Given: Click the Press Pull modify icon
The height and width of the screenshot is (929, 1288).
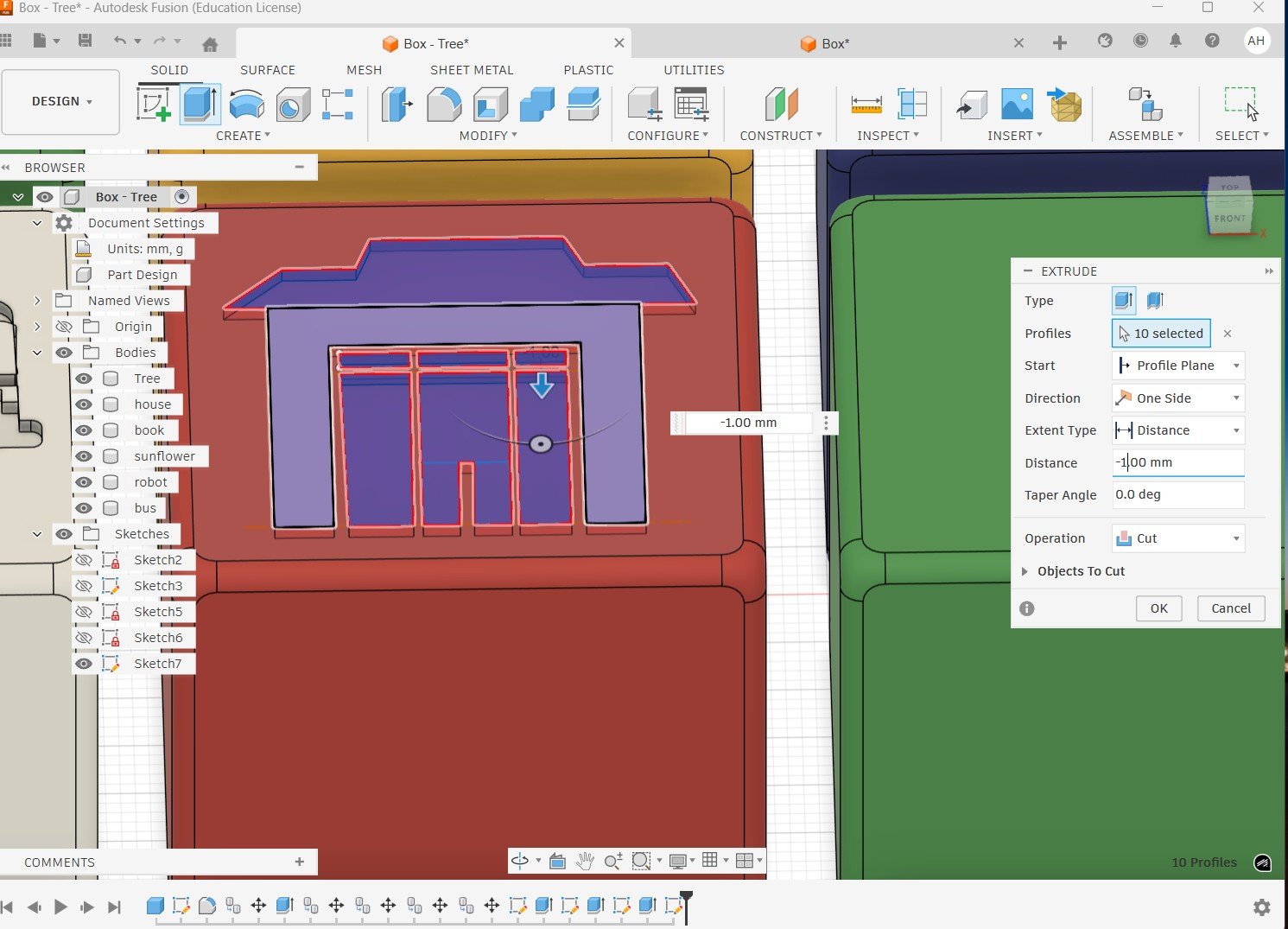Looking at the screenshot, I should tap(397, 105).
